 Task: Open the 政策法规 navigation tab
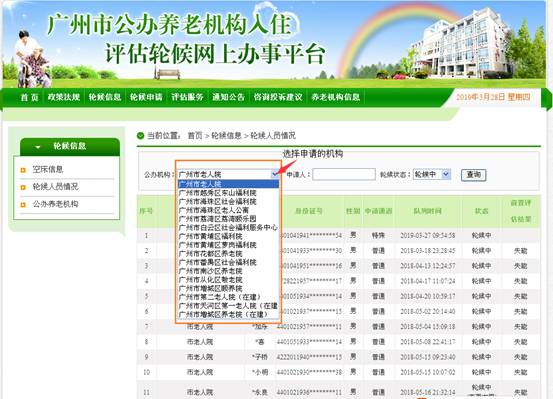coord(64,97)
